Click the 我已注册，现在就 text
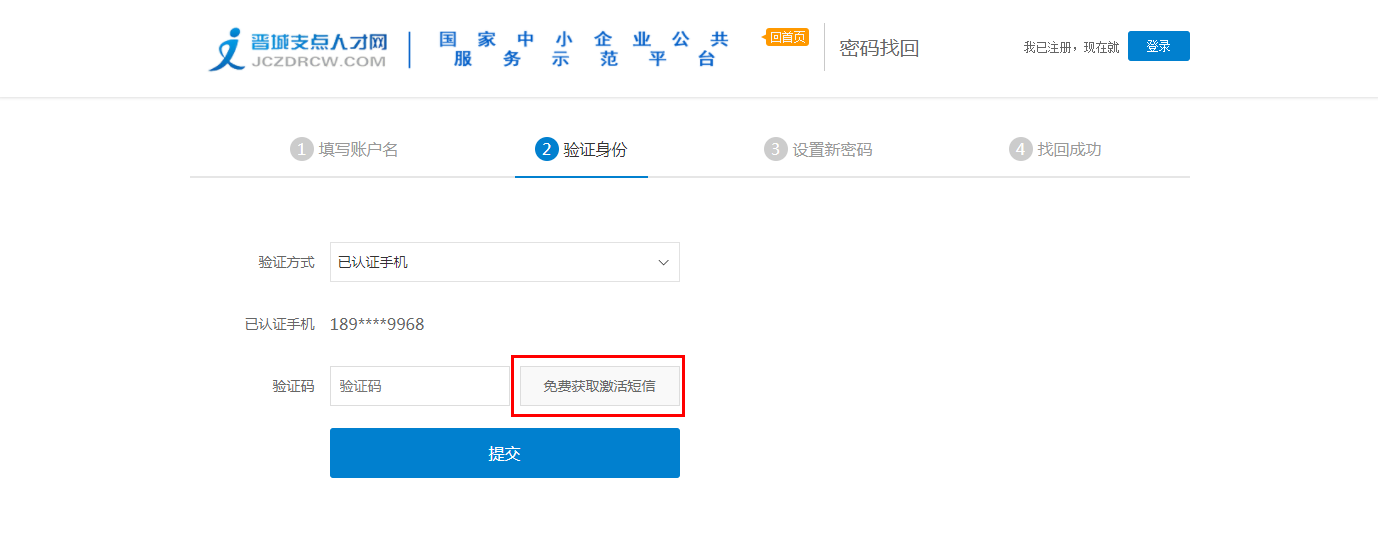 (1071, 47)
